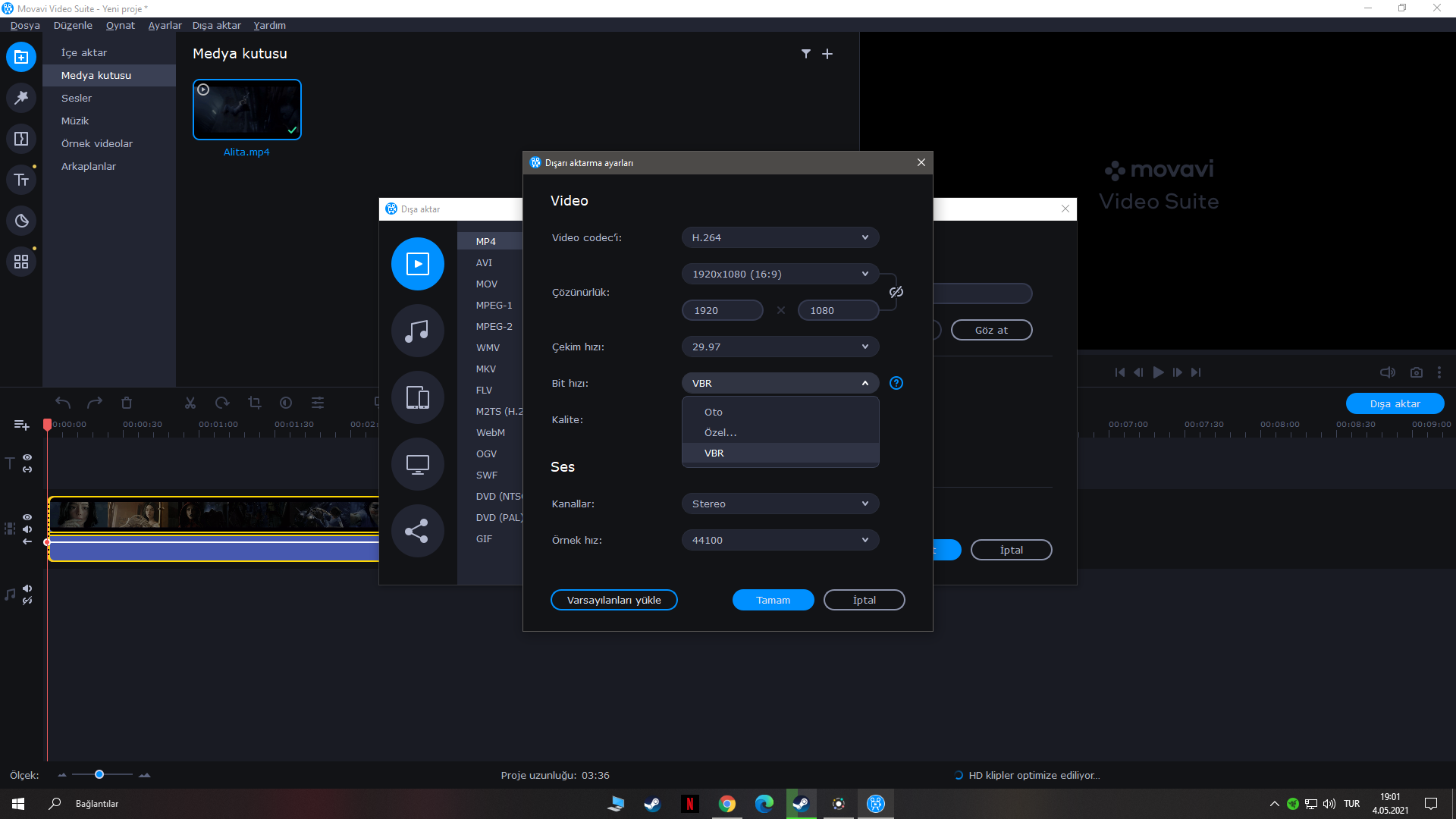Image resolution: width=1456 pixels, height=819 pixels.
Task: Open the share upload export icon
Action: [x=417, y=531]
